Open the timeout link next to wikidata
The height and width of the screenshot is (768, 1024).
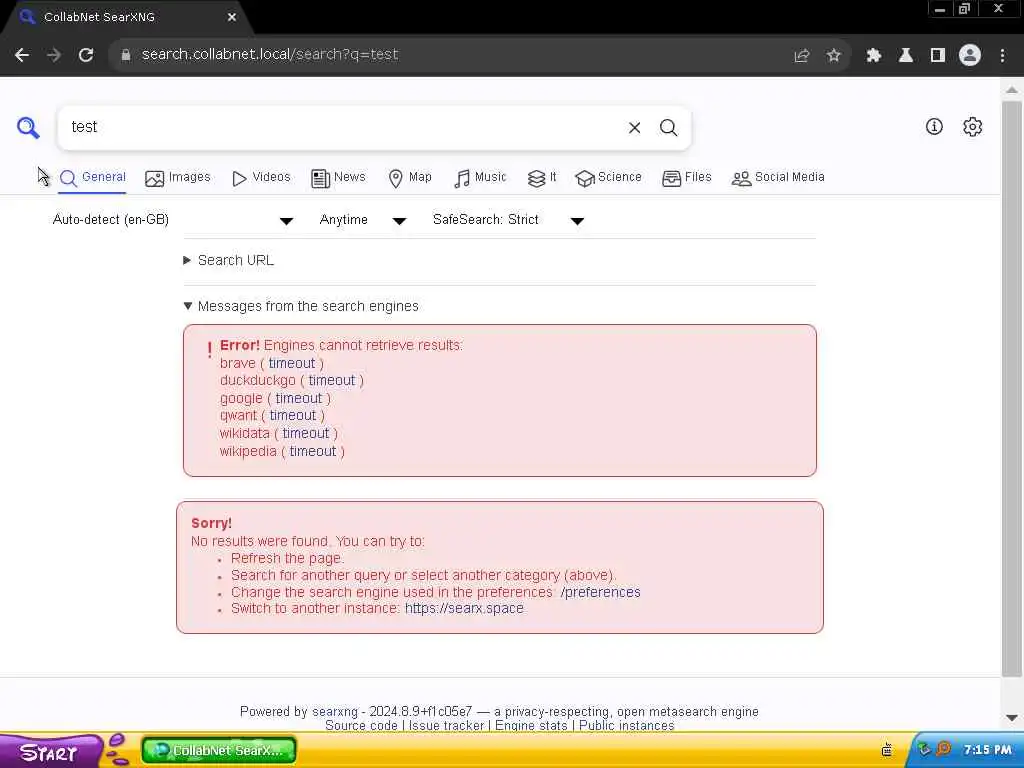click(x=306, y=433)
